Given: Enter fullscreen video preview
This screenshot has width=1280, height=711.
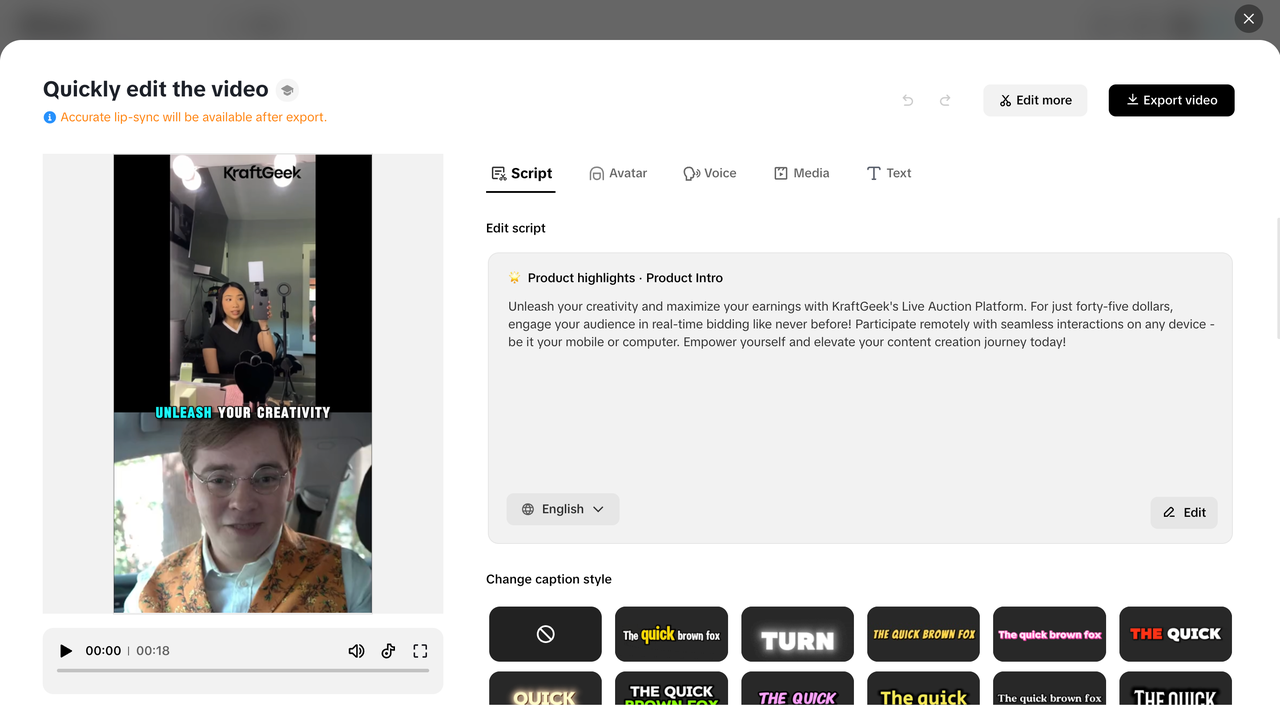Looking at the screenshot, I should [x=420, y=650].
